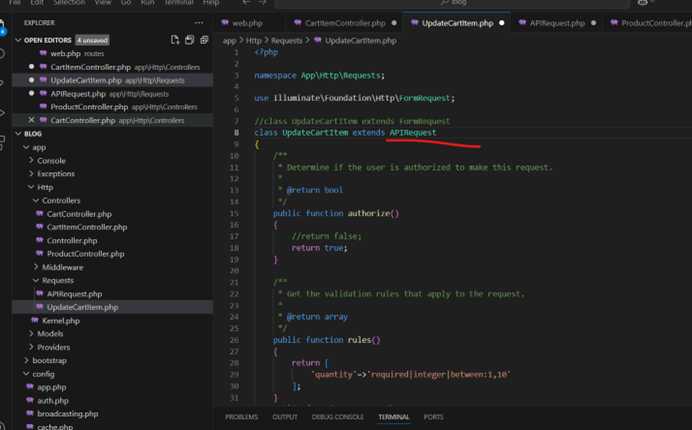Image resolution: width=692 pixels, height=430 pixels.
Task: Click the PHP icon in the breadcrumb file entry
Action: point(318,40)
